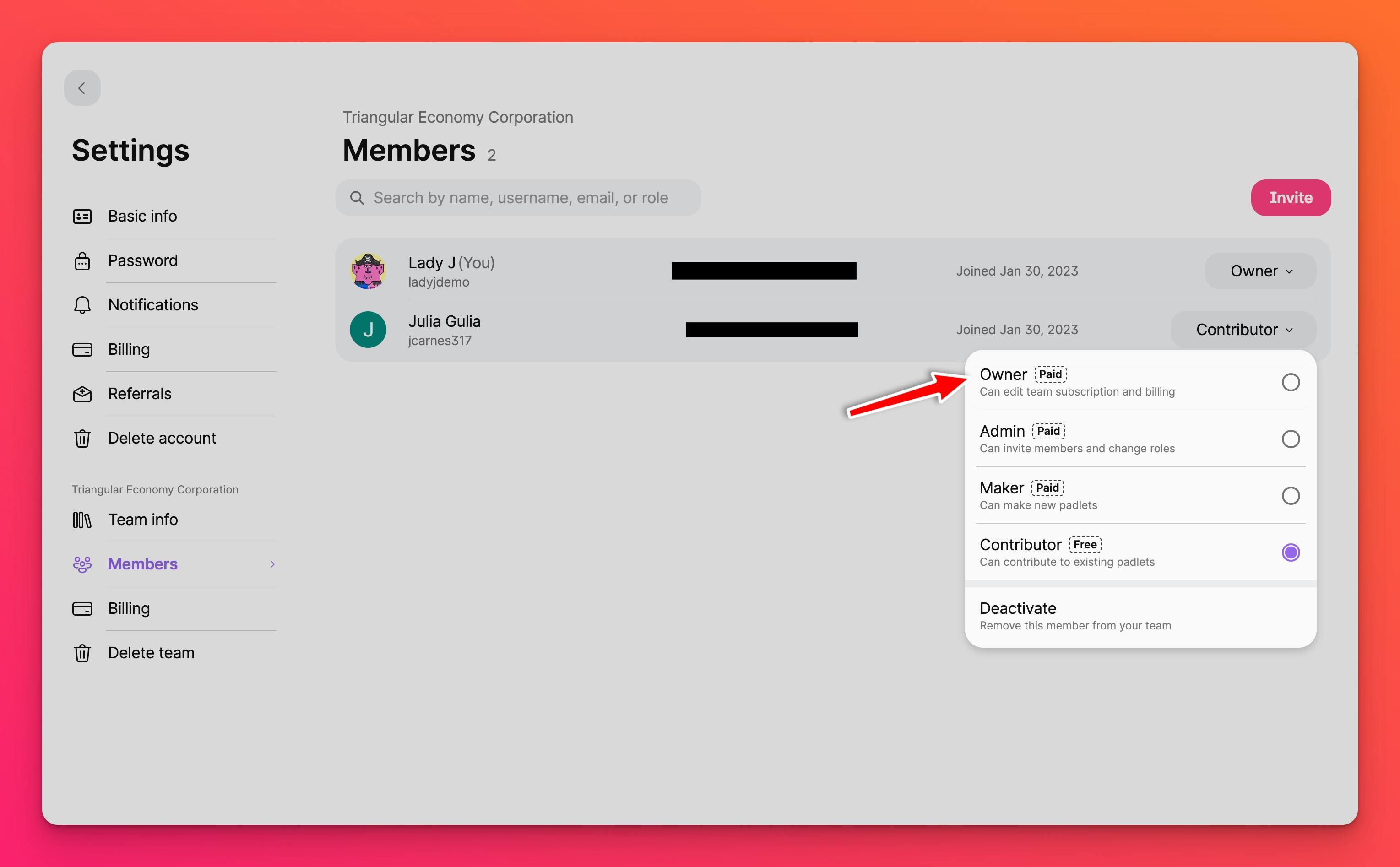Click the Free badge beside Contributor
This screenshot has height=867, width=1400.
point(1085,545)
